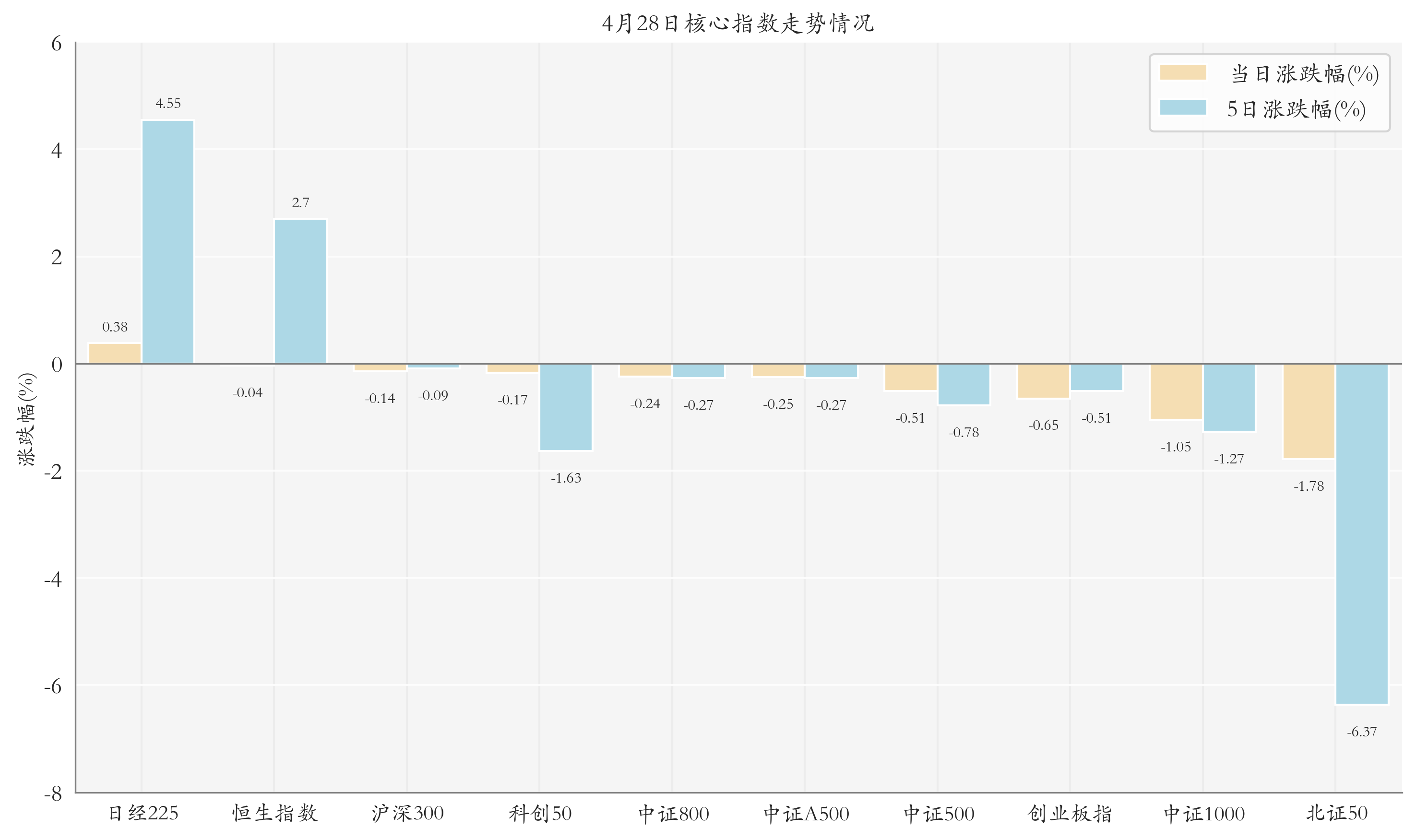Click the 北证50 blue -6.37 bar
1416x840 pixels.
pyautogui.click(x=1361, y=534)
